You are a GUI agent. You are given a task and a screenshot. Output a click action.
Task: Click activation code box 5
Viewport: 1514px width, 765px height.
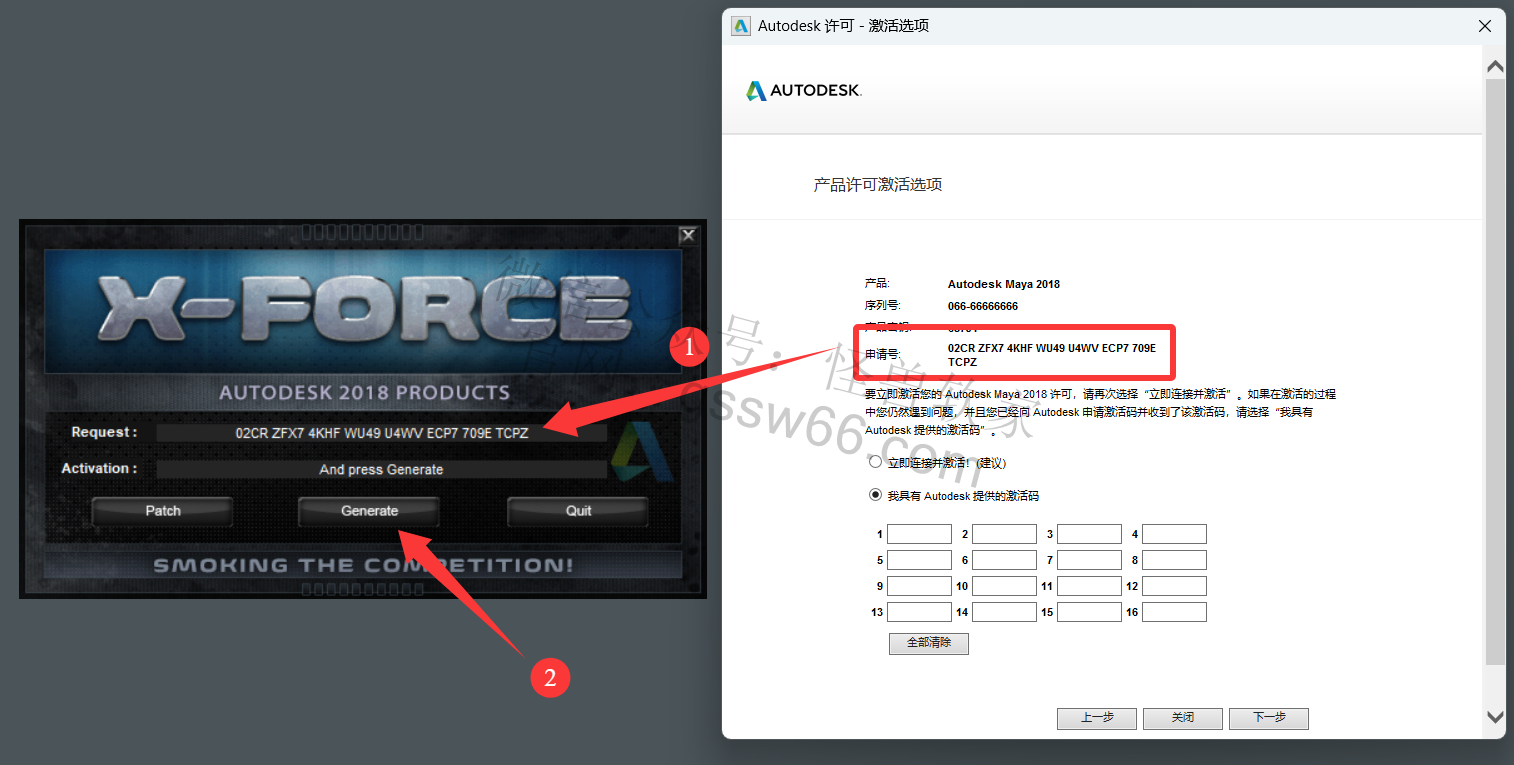click(919, 560)
